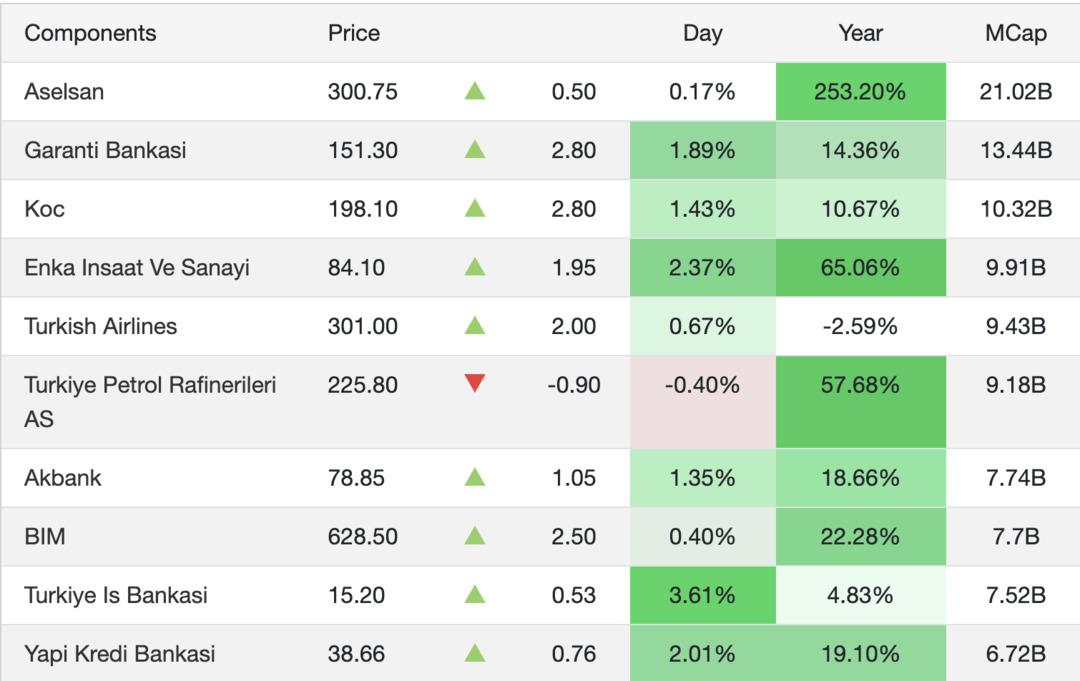Click the up arrow for Turkish Airlines
Image resolution: width=1080 pixels, height=681 pixels.
(x=474, y=326)
